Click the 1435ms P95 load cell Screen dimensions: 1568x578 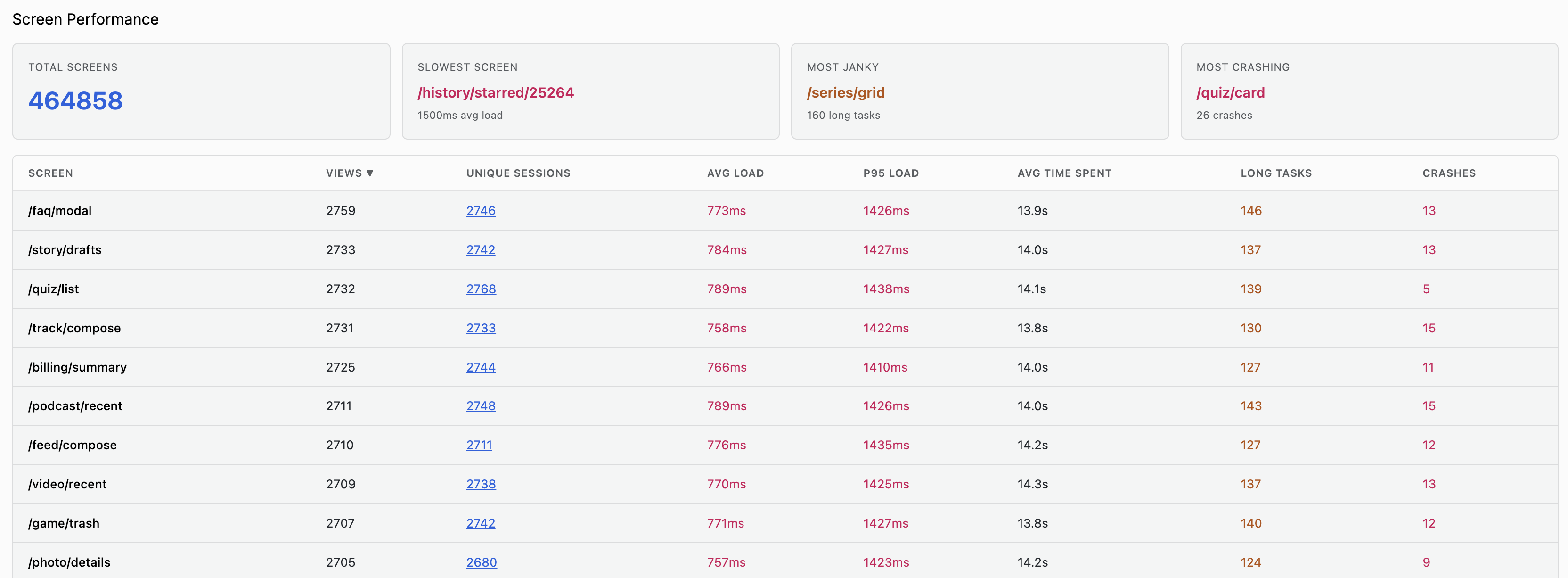(886, 445)
